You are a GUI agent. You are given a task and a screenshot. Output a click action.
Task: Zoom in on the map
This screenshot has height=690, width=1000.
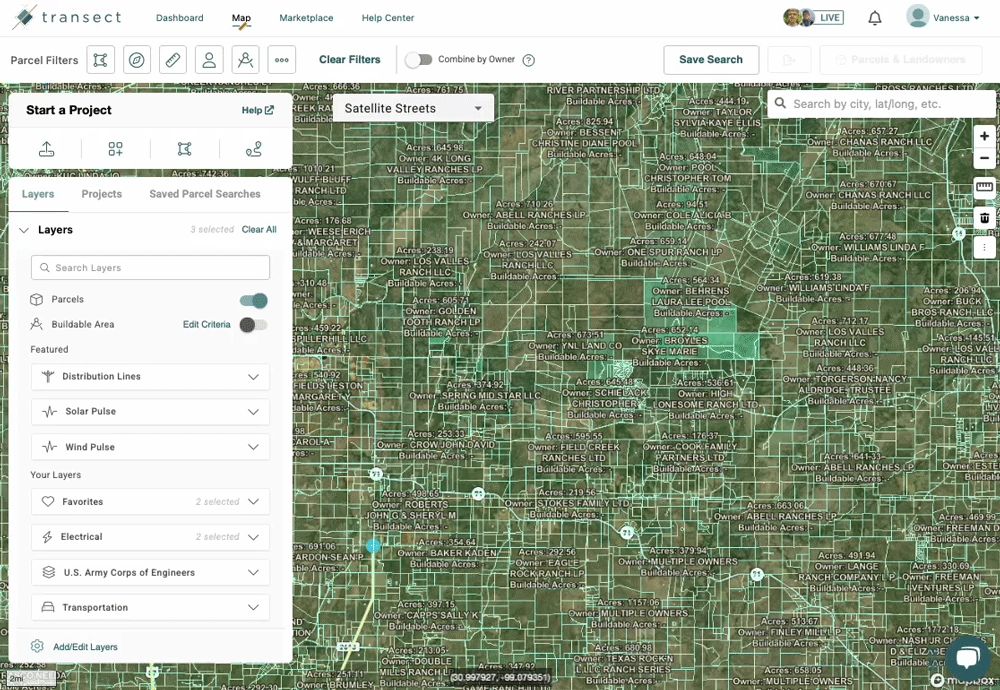985,136
